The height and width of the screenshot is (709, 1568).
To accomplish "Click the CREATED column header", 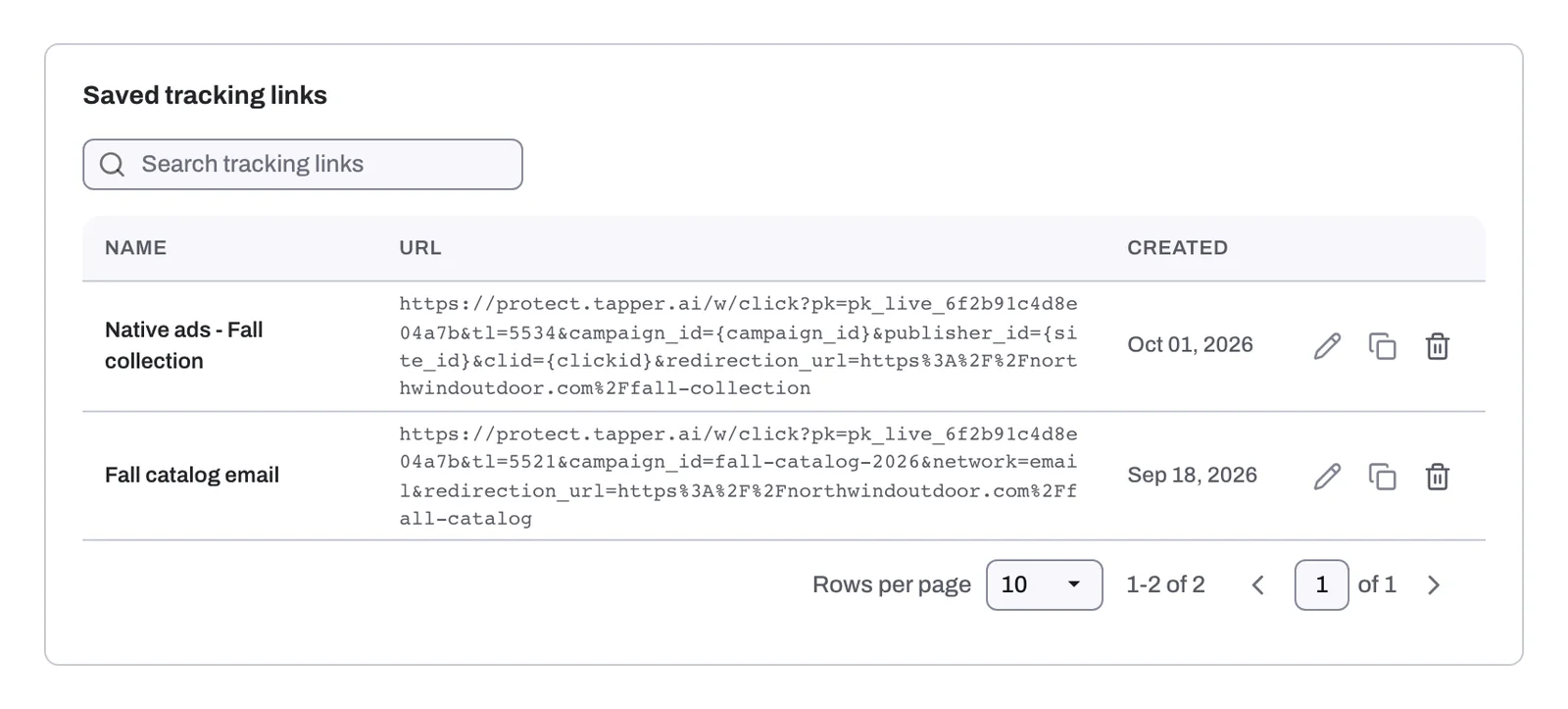I will pyautogui.click(x=1177, y=248).
